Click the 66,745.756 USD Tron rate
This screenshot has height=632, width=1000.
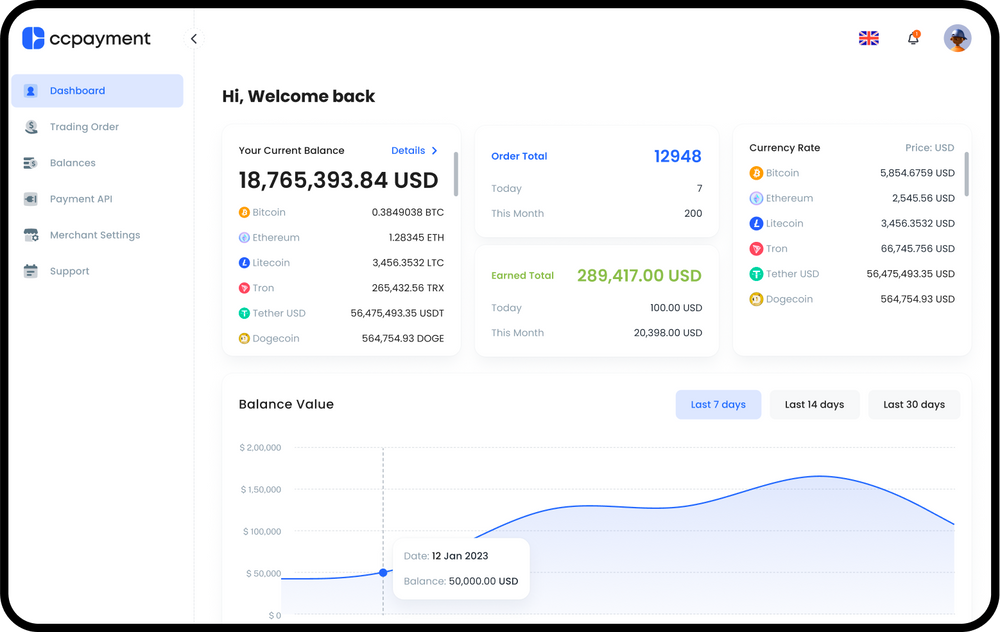(x=918, y=249)
